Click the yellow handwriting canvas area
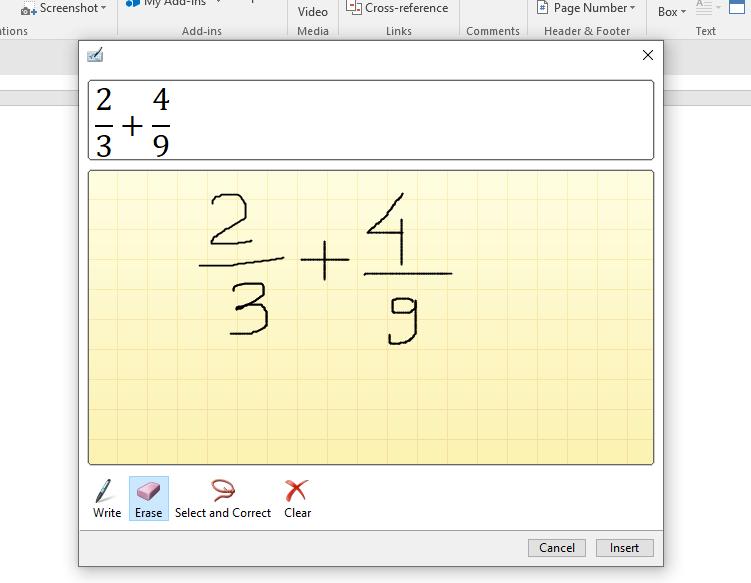The height and width of the screenshot is (583, 751). [371, 317]
